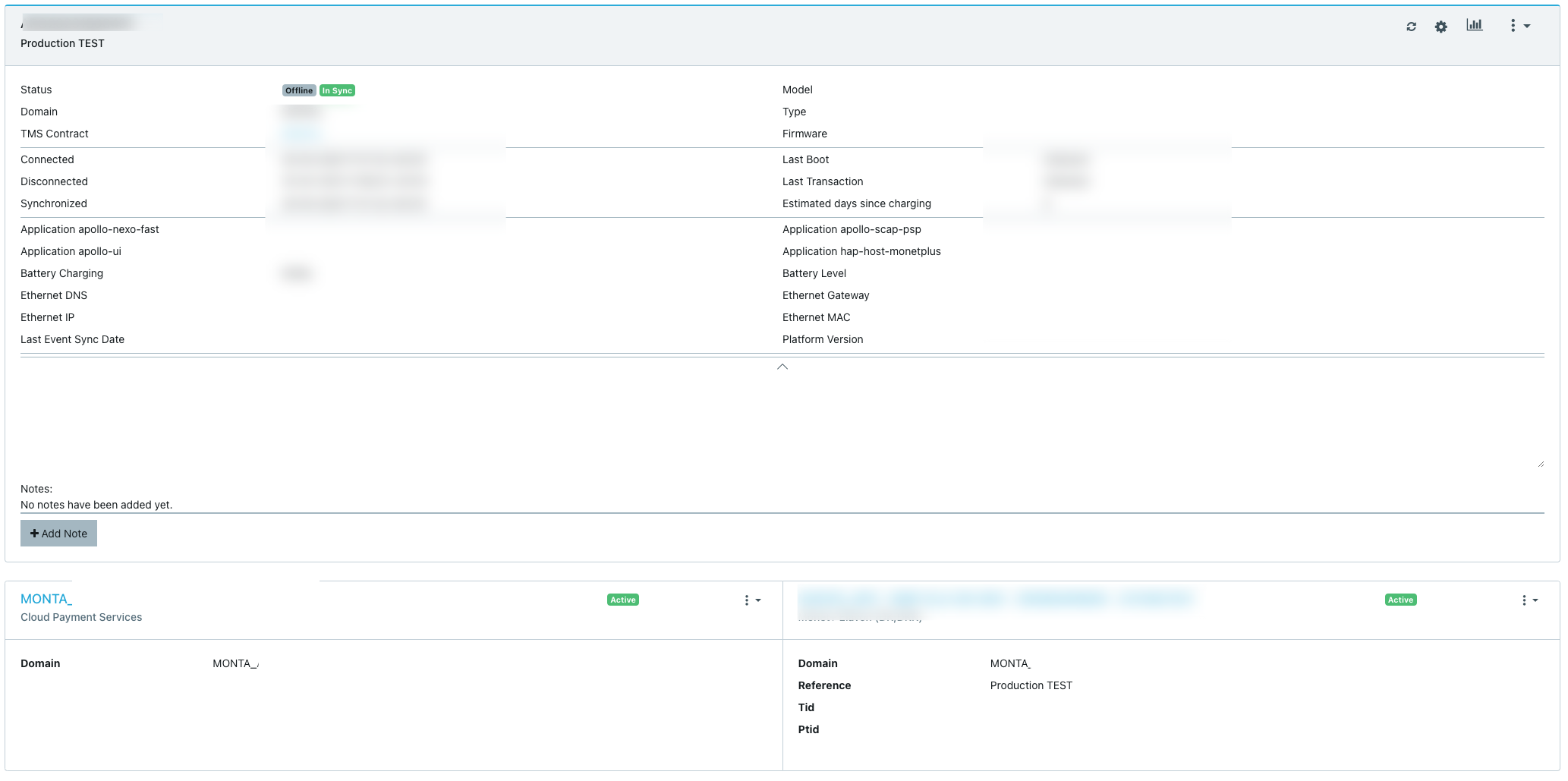The image size is (1568, 781).
Task: Click the 'Ethernet Gateway' label
Action: 826,295
